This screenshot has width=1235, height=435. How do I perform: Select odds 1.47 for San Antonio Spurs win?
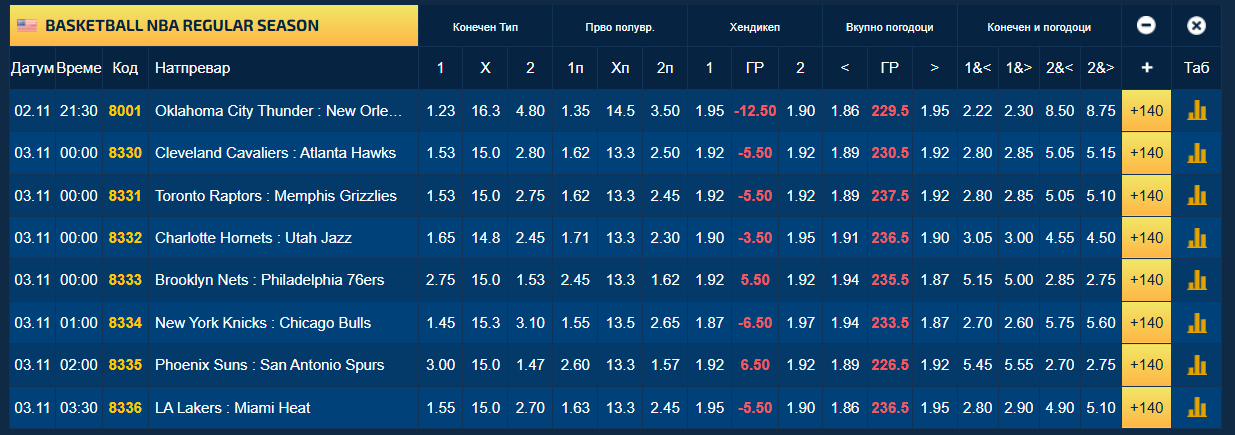click(530, 365)
